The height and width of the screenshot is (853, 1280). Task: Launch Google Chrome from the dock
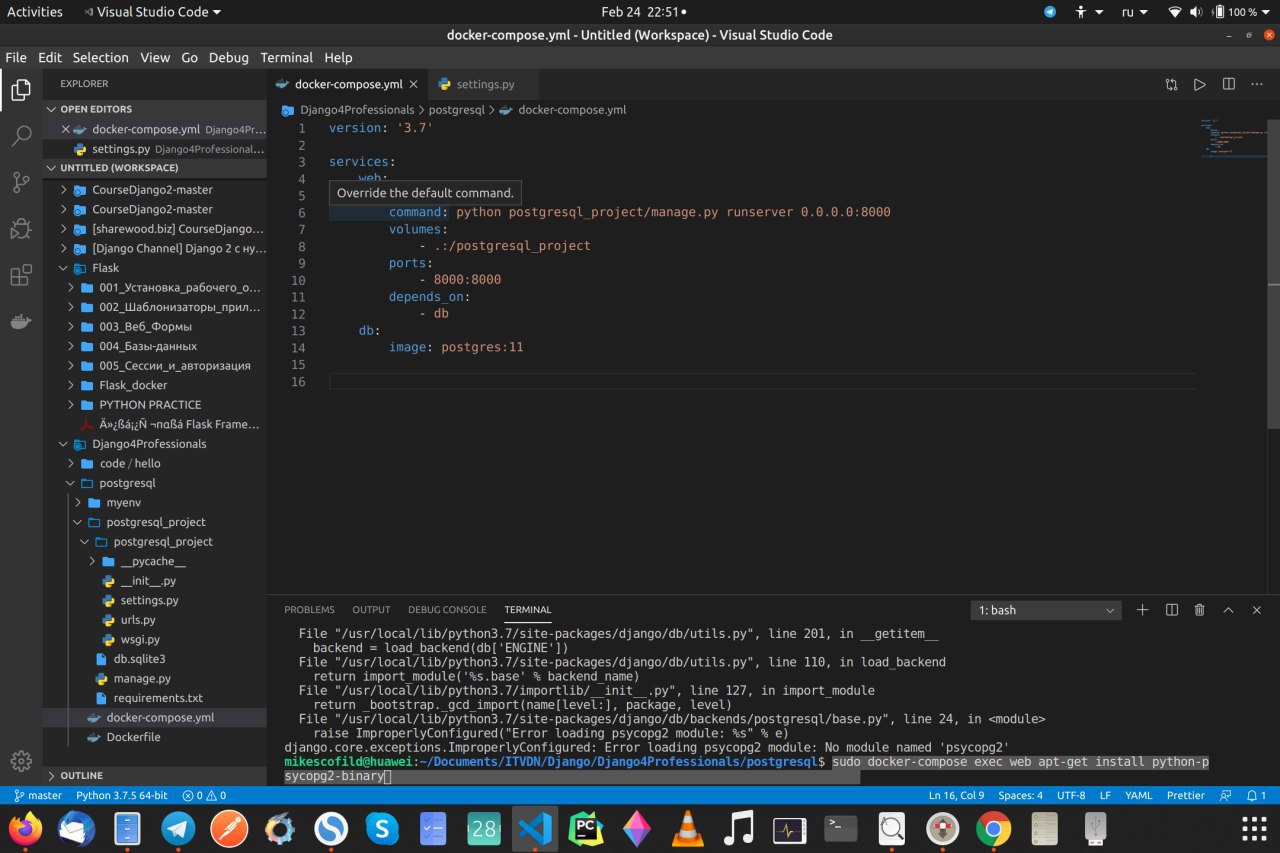993,829
